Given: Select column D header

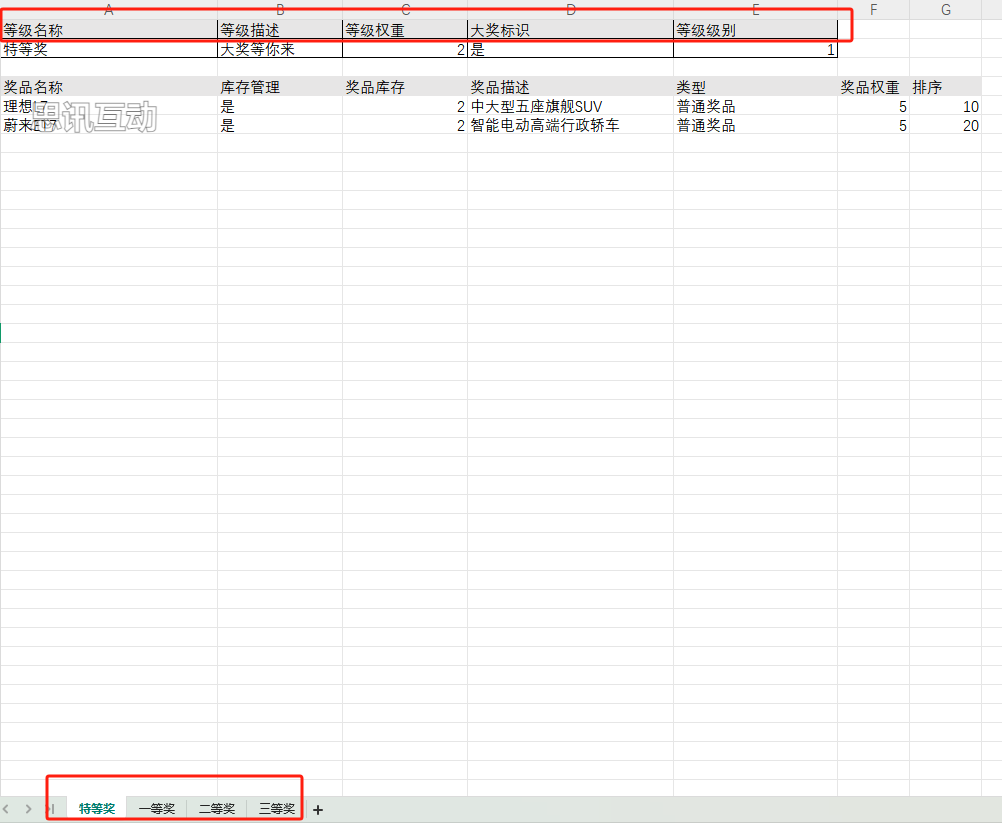Looking at the screenshot, I should click(x=570, y=9).
